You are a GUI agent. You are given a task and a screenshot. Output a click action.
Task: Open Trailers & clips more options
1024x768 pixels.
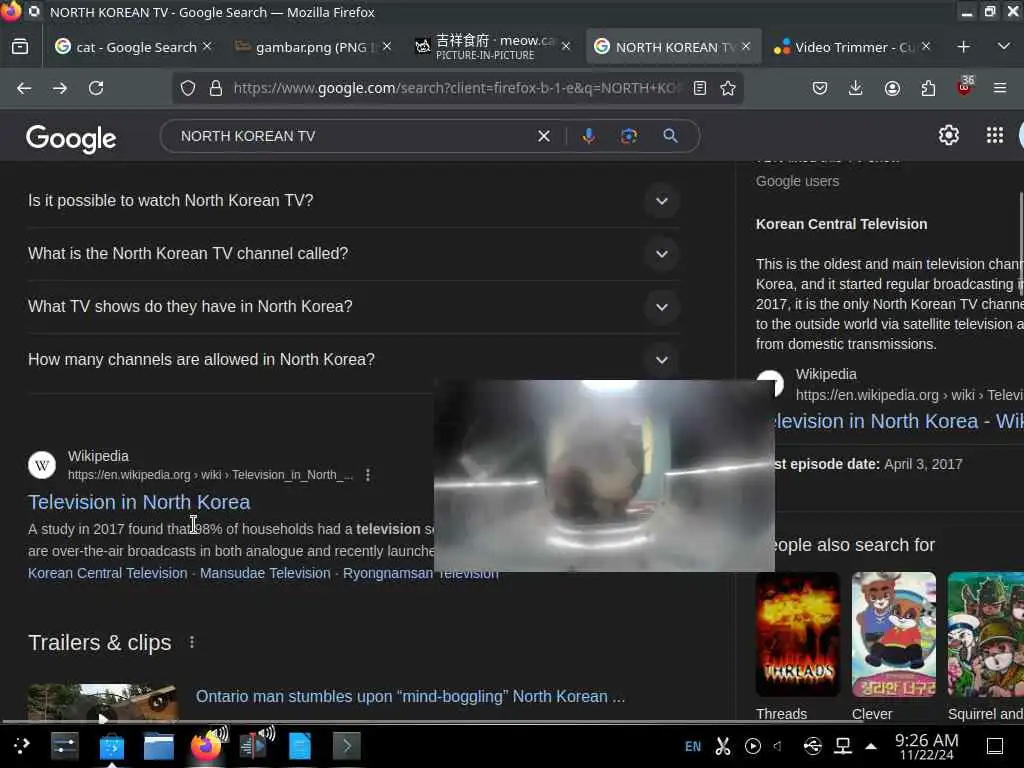[x=191, y=643]
